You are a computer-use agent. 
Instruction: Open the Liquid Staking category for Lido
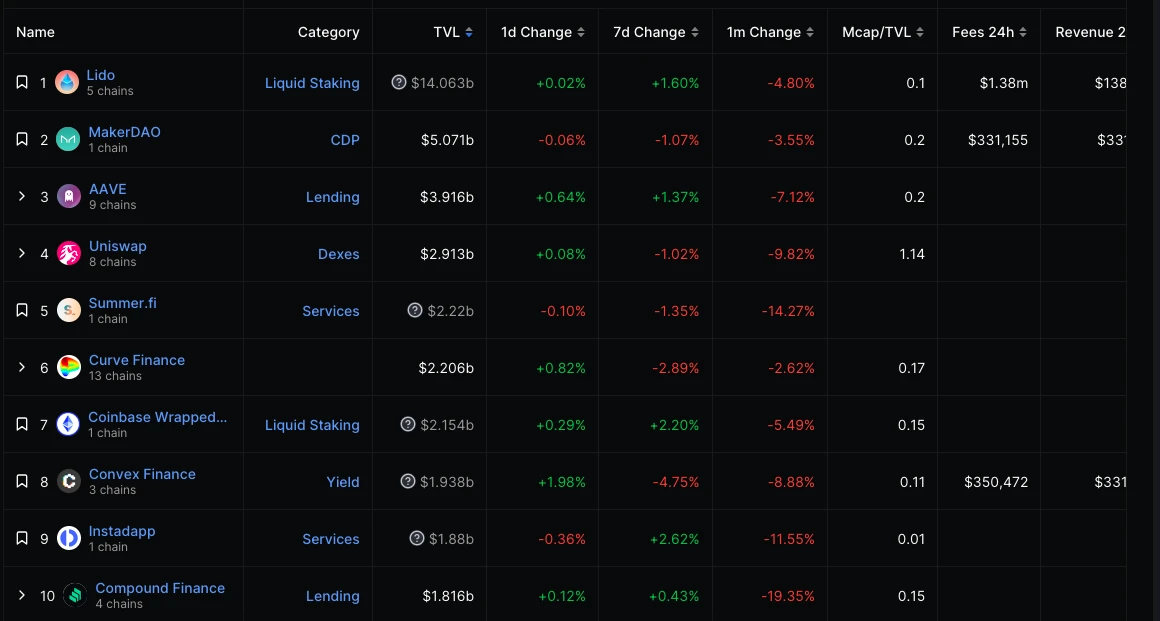312,83
